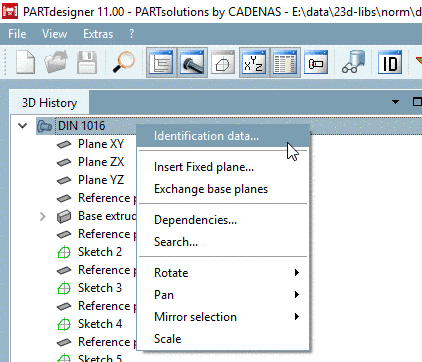This screenshot has height=362, width=422.
Task: Click the Plane ZX plane icon
Action: [x=64, y=162]
